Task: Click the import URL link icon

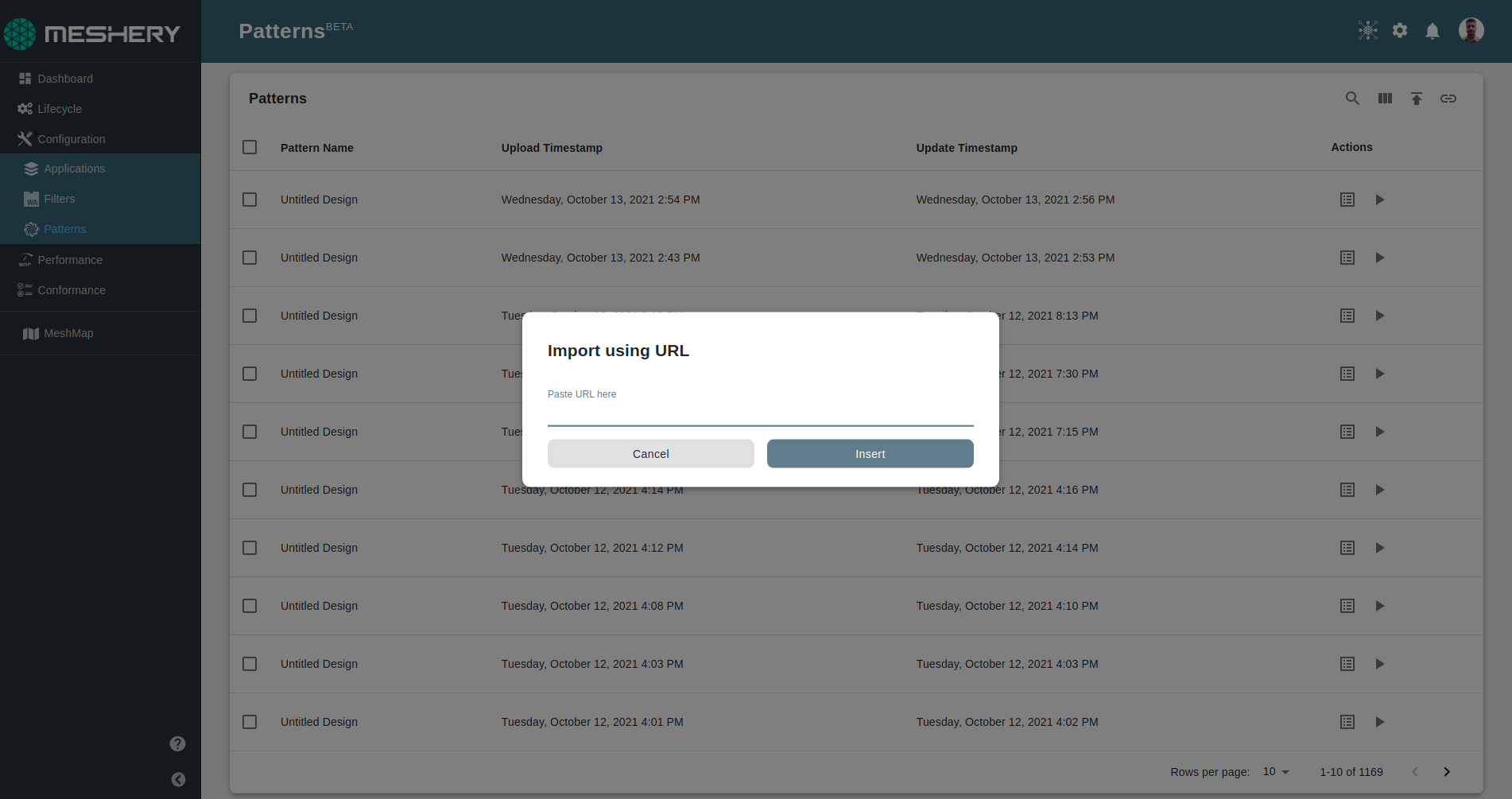Action: pos(1448,99)
